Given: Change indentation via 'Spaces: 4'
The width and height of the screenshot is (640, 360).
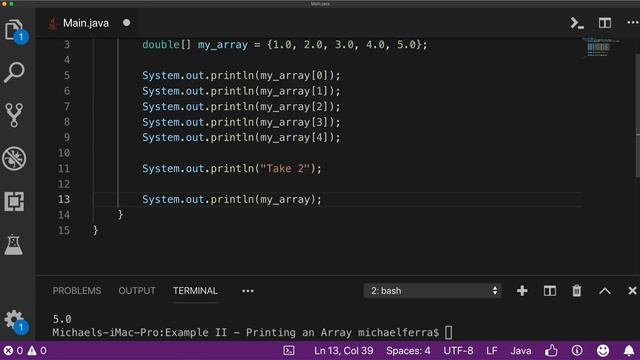Looking at the screenshot, I should pos(408,351).
